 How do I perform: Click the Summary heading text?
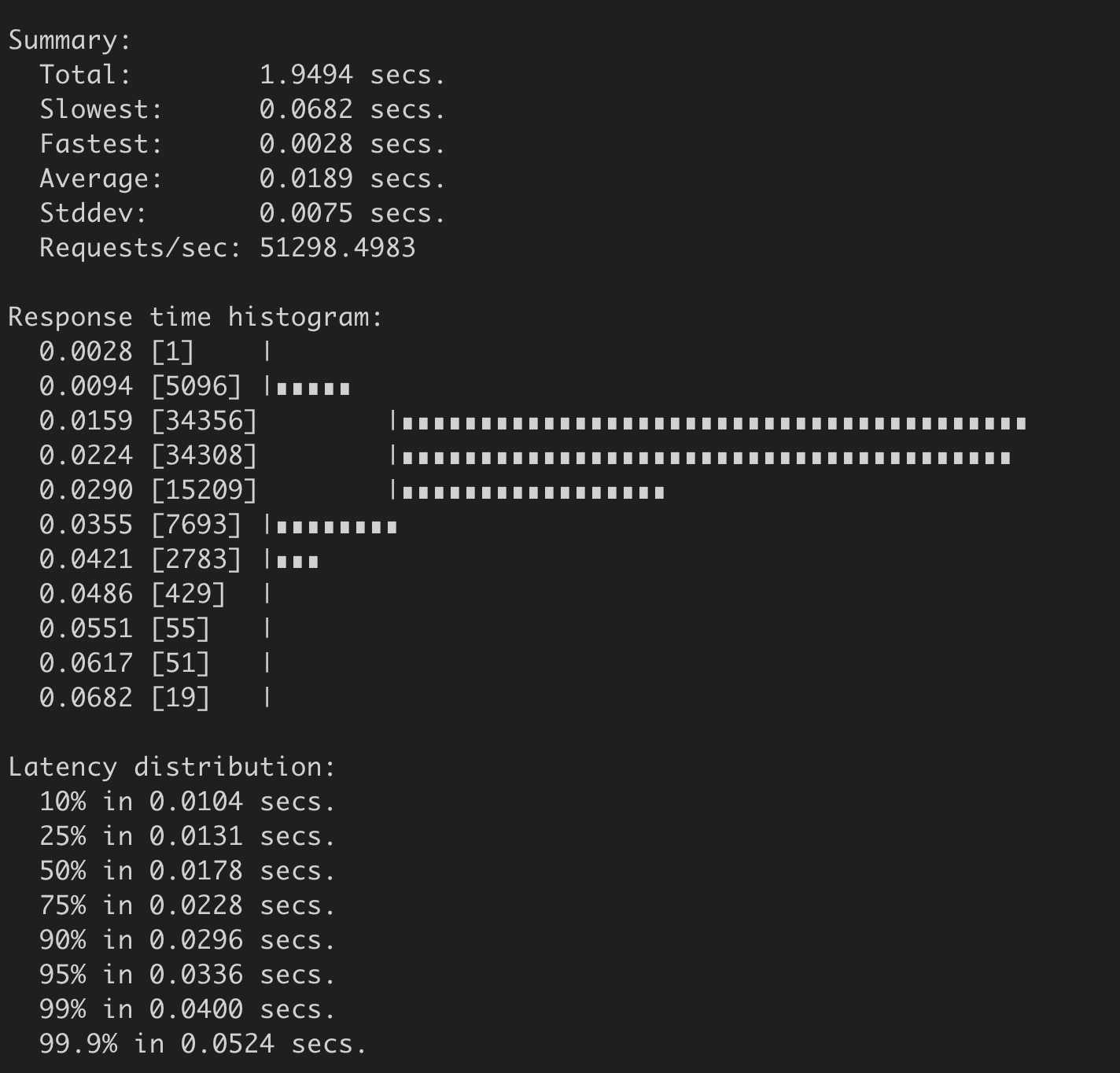point(69,40)
